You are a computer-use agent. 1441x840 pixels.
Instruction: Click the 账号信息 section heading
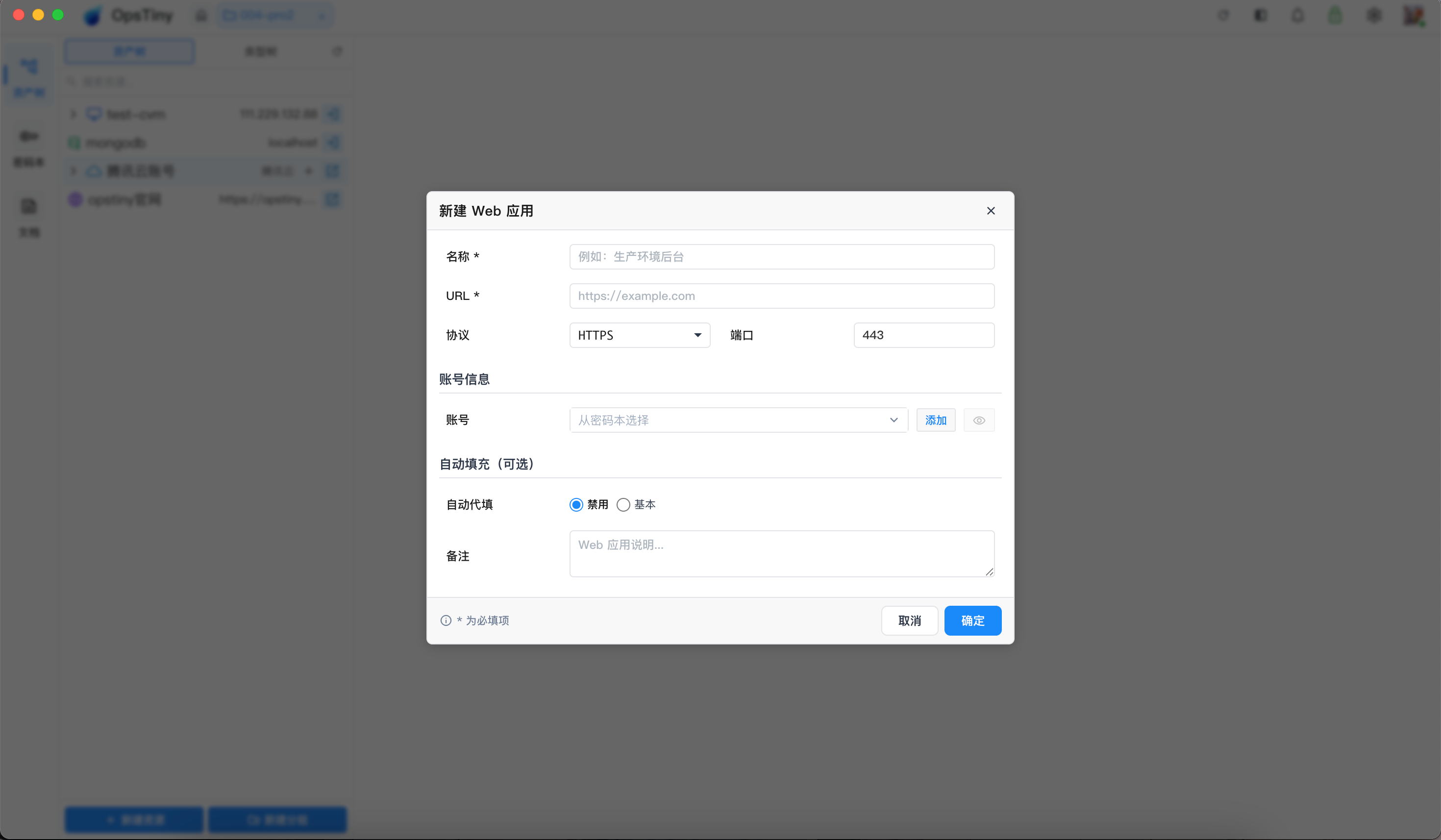(464, 379)
